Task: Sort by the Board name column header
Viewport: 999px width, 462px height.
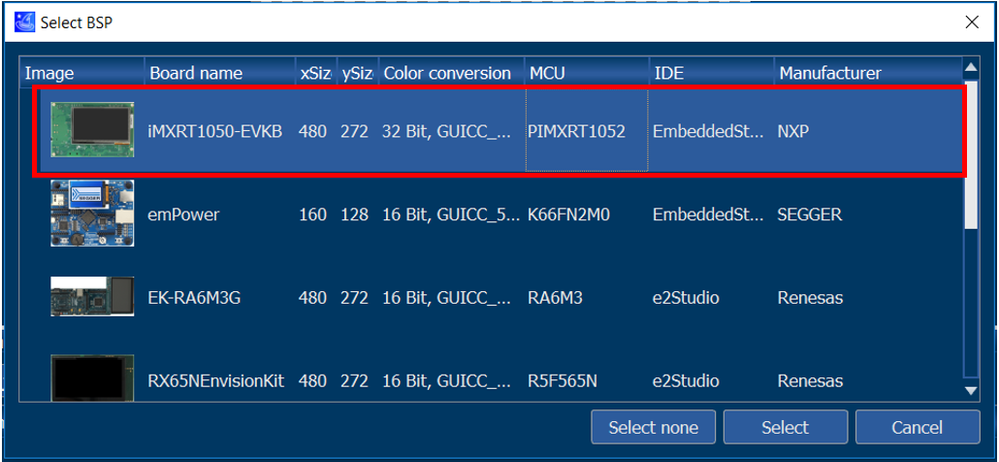Action: (196, 73)
